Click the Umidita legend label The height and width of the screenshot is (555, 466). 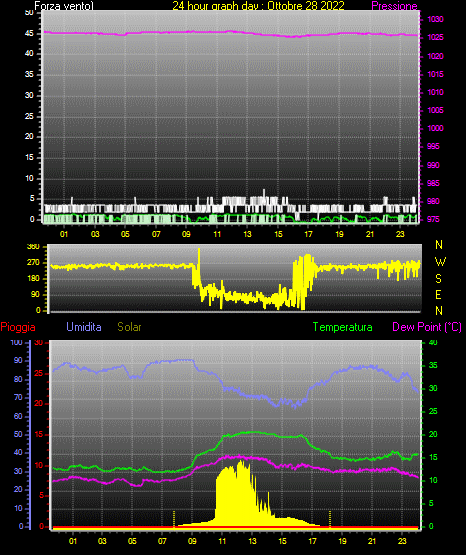coord(84,327)
